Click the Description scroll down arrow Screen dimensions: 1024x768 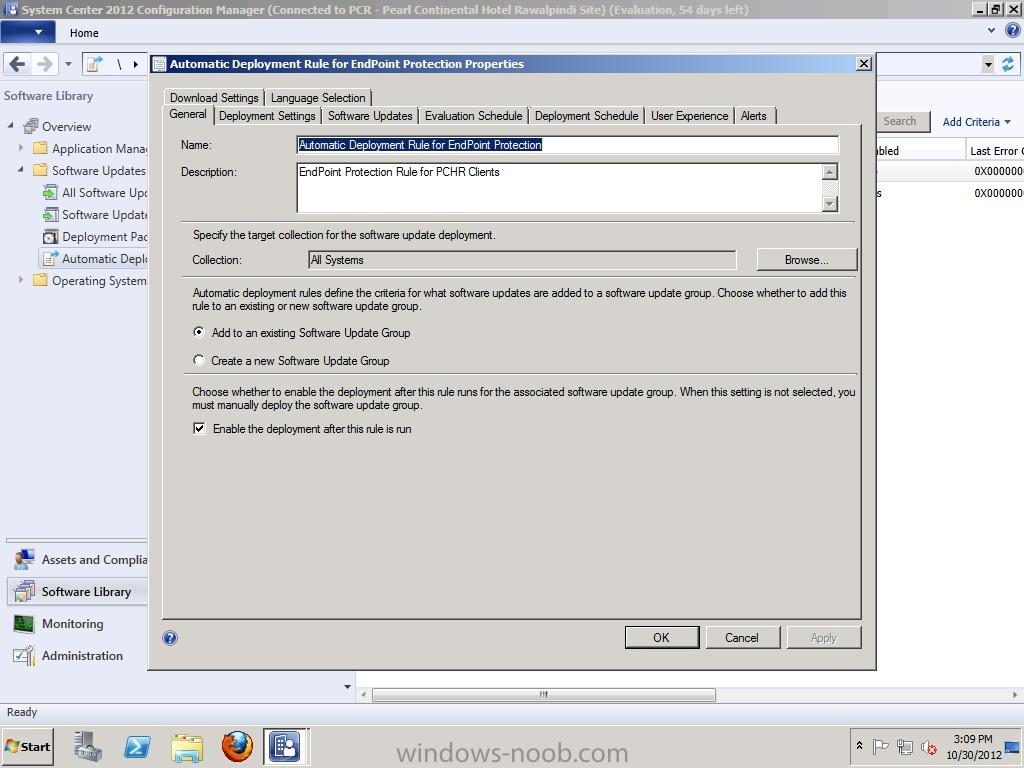829,204
